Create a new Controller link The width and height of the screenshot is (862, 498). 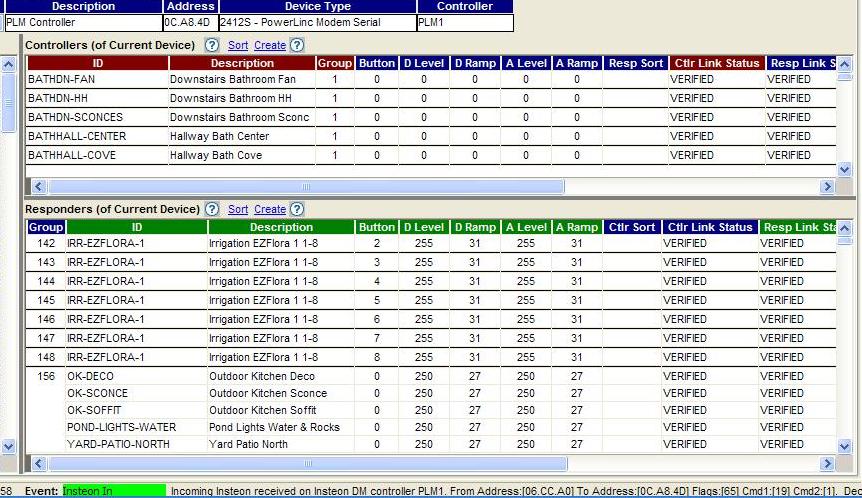pos(270,46)
